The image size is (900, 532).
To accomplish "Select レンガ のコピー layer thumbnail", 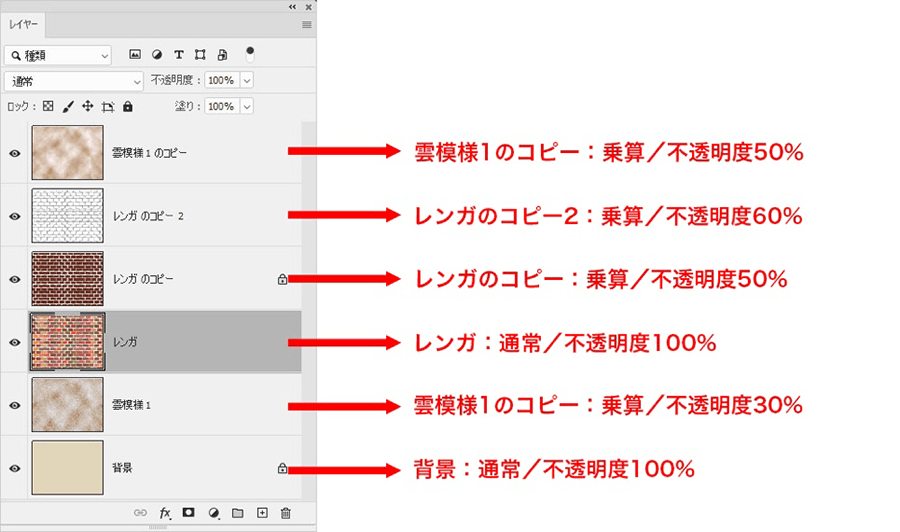I will (x=68, y=279).
